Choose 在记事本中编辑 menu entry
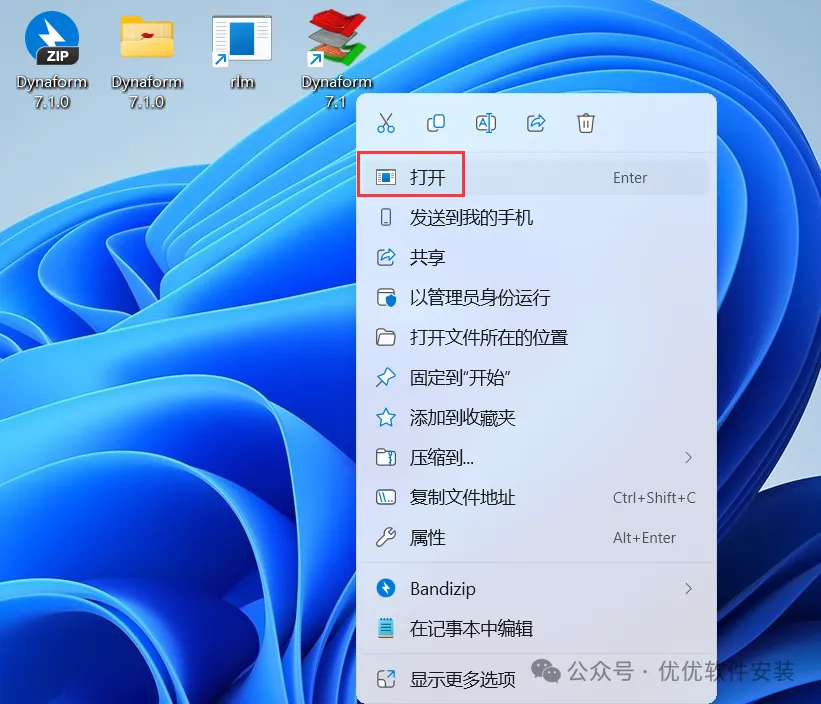The height and width of the screenshot is (704, 821). (536, 628)
